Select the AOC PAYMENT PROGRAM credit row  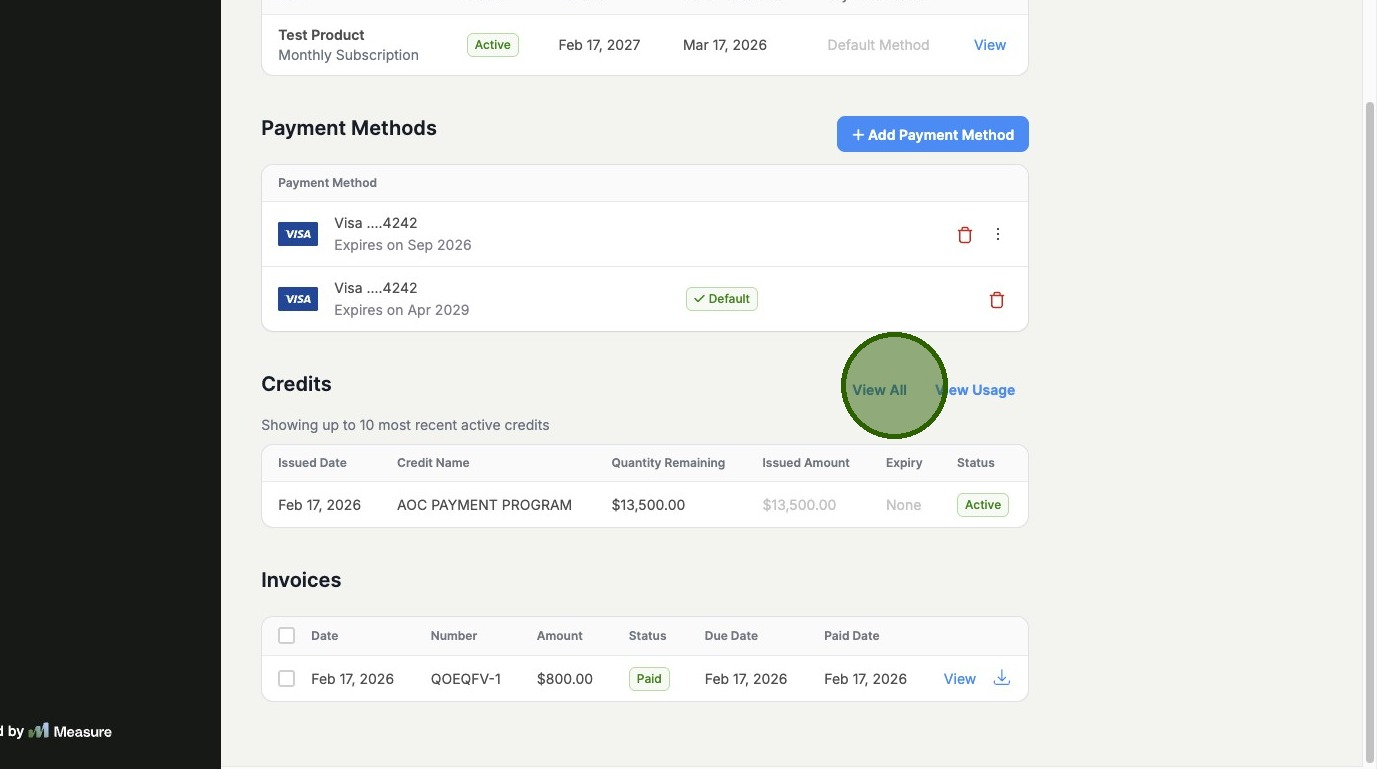[484, 505]
